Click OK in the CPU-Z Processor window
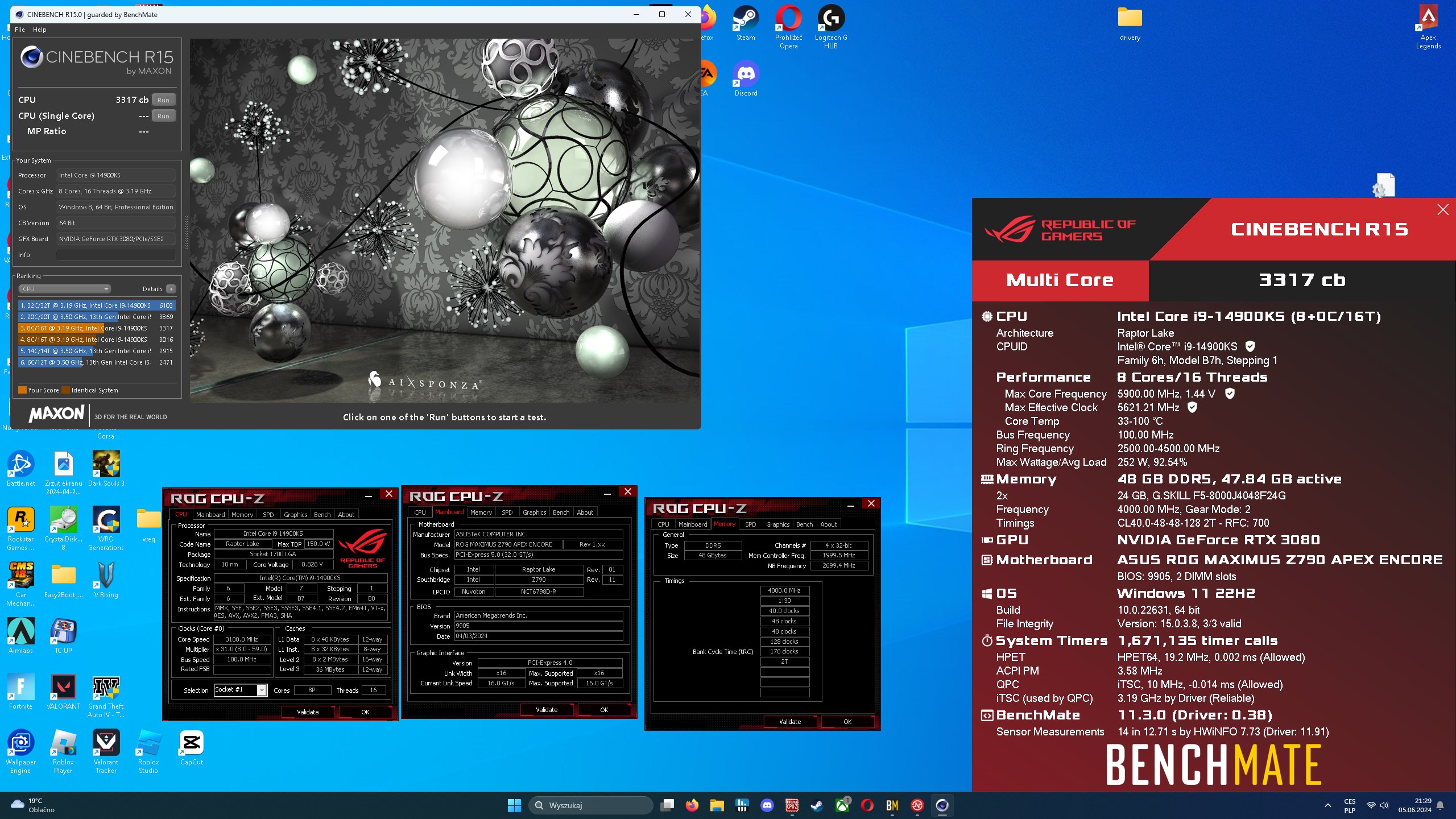 tap(365, 712)
